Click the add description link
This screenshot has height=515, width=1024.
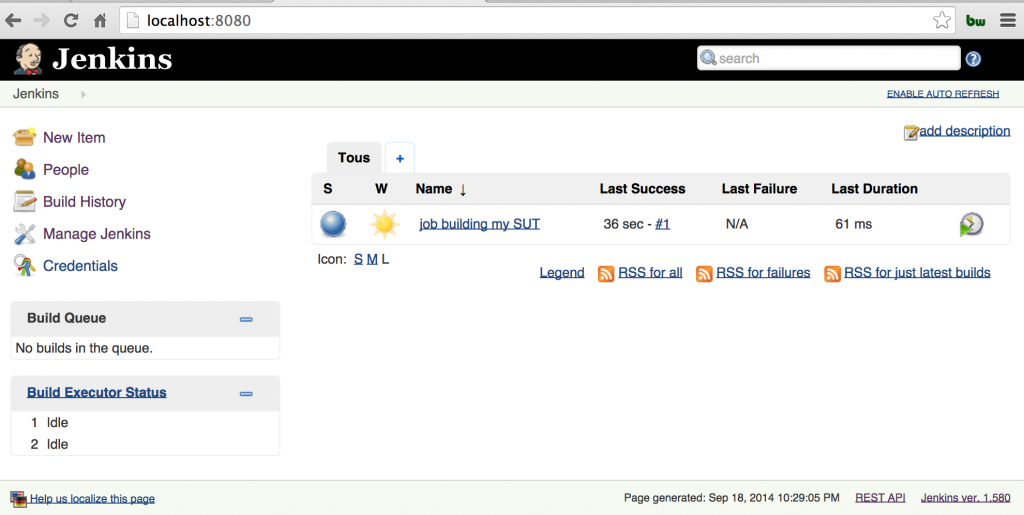pos(965,131)
